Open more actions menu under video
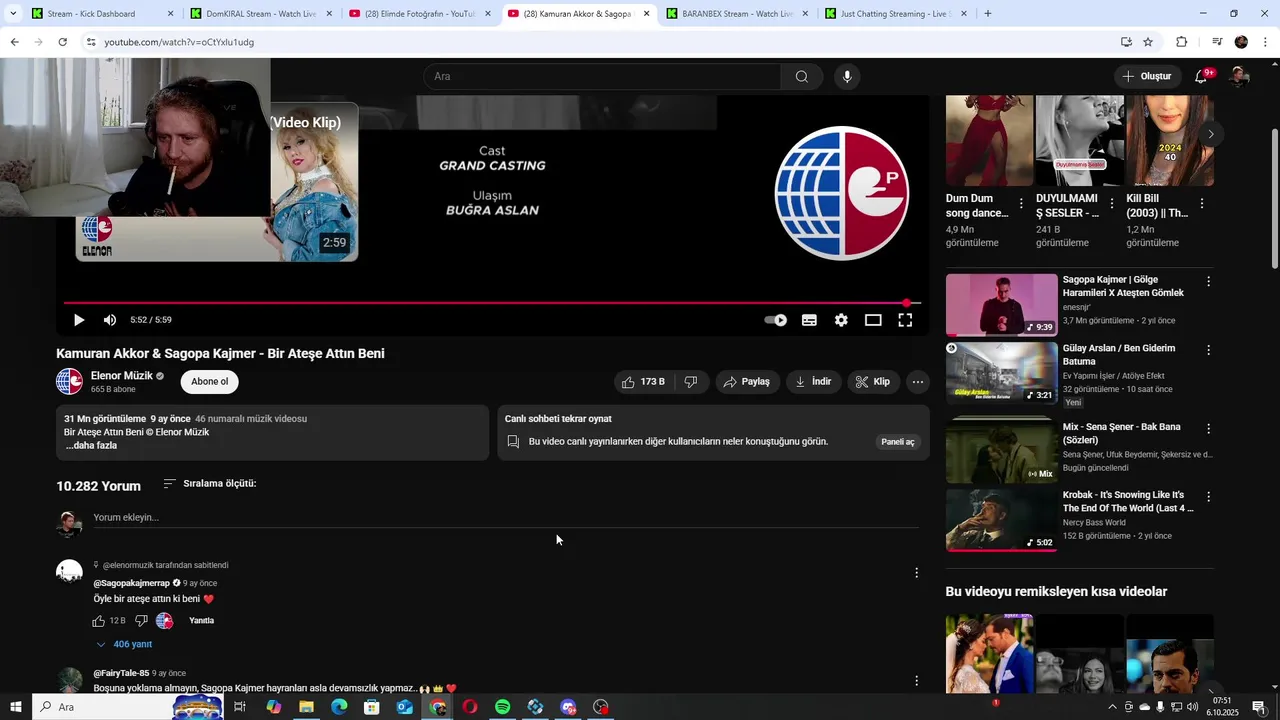Screen dimensions: 1280x720 [x=917, y=382]
